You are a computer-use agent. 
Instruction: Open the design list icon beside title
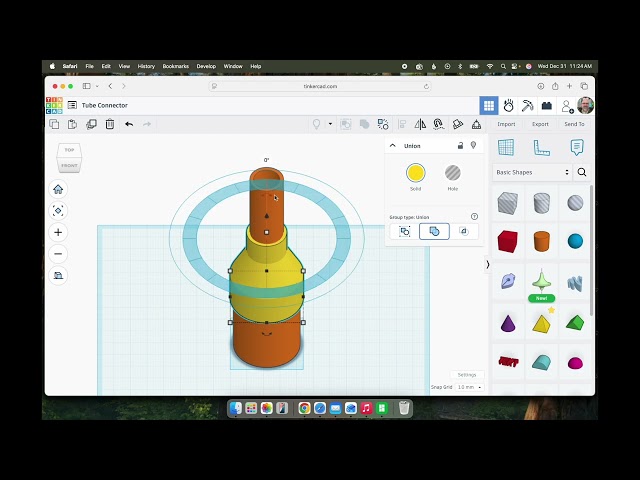pos(72,105)
